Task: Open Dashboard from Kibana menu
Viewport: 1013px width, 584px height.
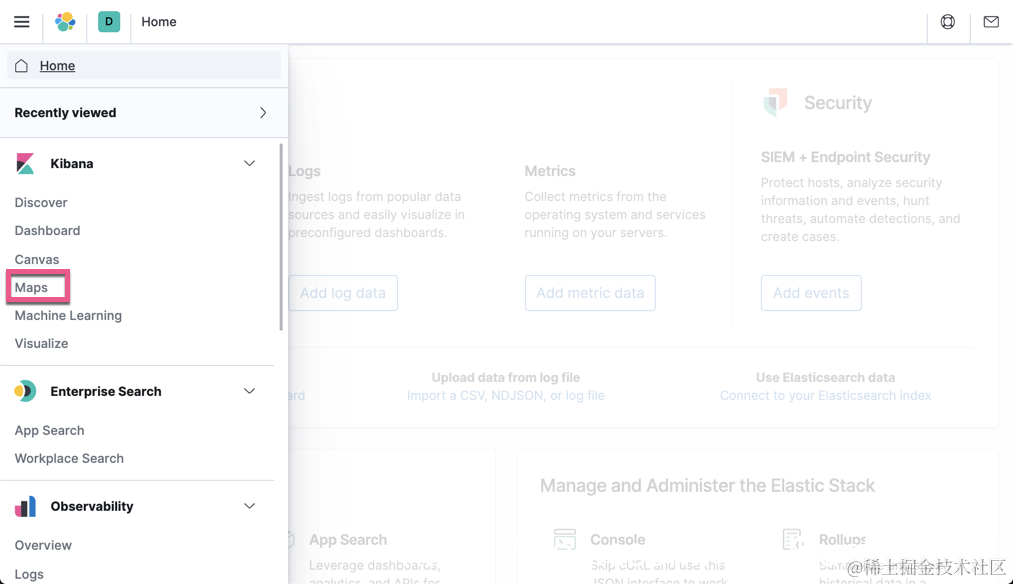Action: point(47,231)
